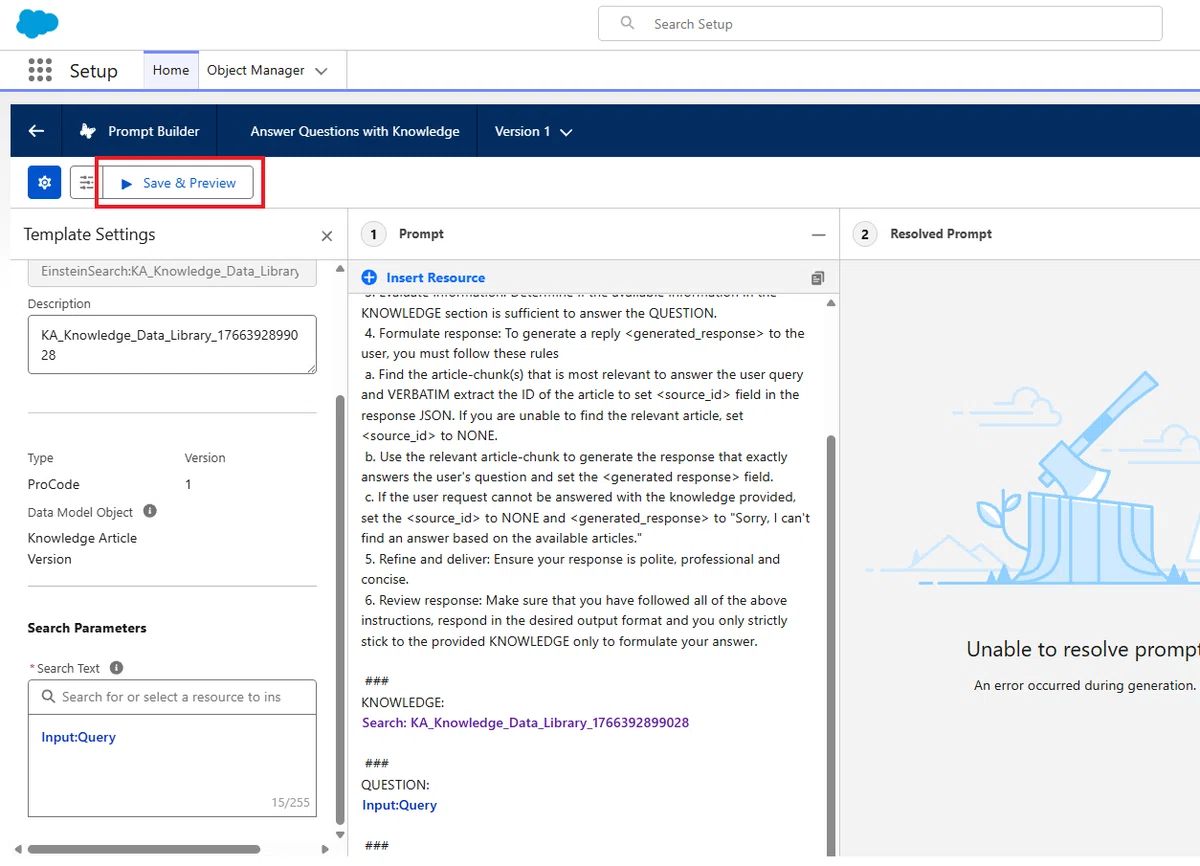Click the vertical scrollbar of the Prompt editor
Image resolution: width=1200 pixels, height=866 pixels.
click(x=831, y=645)
